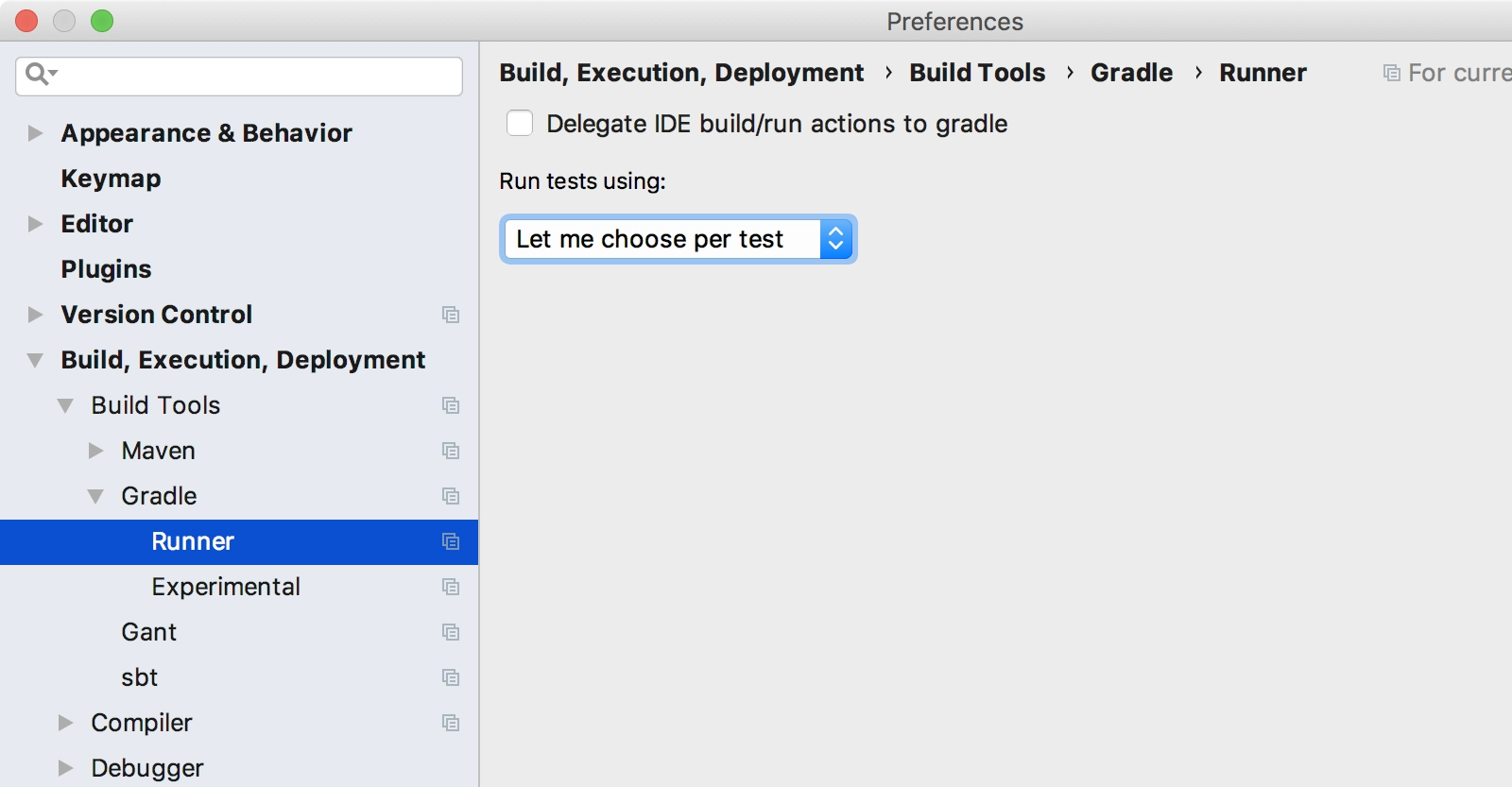
Task: Click the project-level icon next to Gant
Action: click(451, 632)
